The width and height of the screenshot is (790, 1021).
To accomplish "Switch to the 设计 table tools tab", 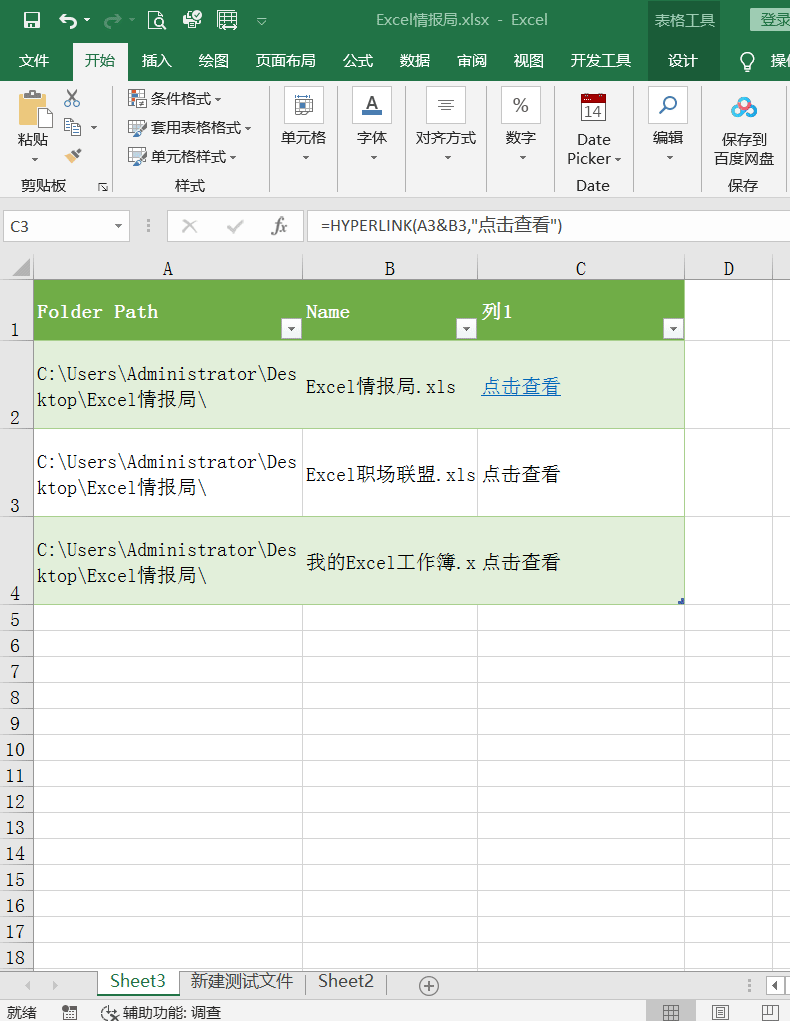I will coord(683,61).
